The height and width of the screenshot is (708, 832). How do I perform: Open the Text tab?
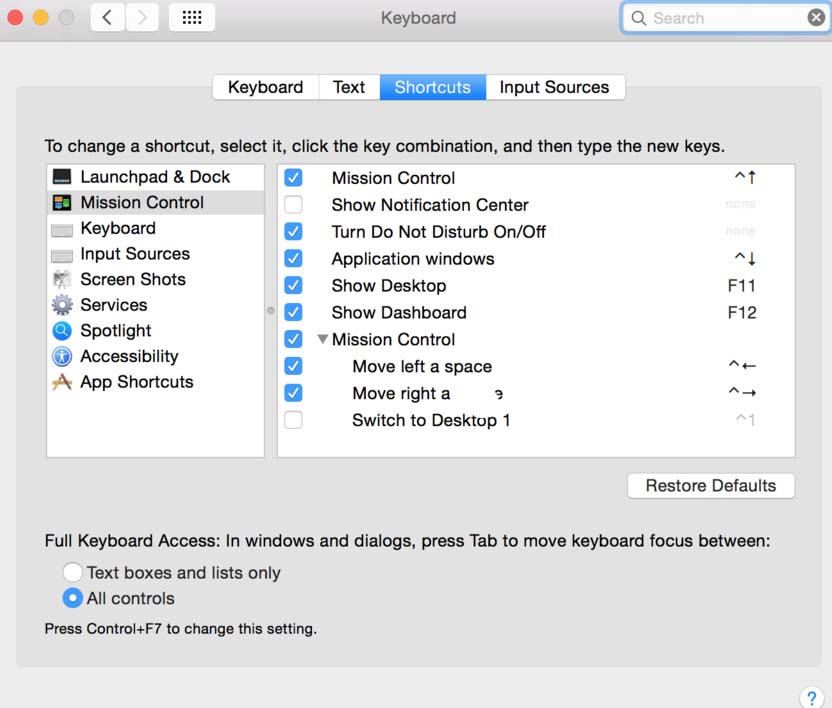point(348,87)
